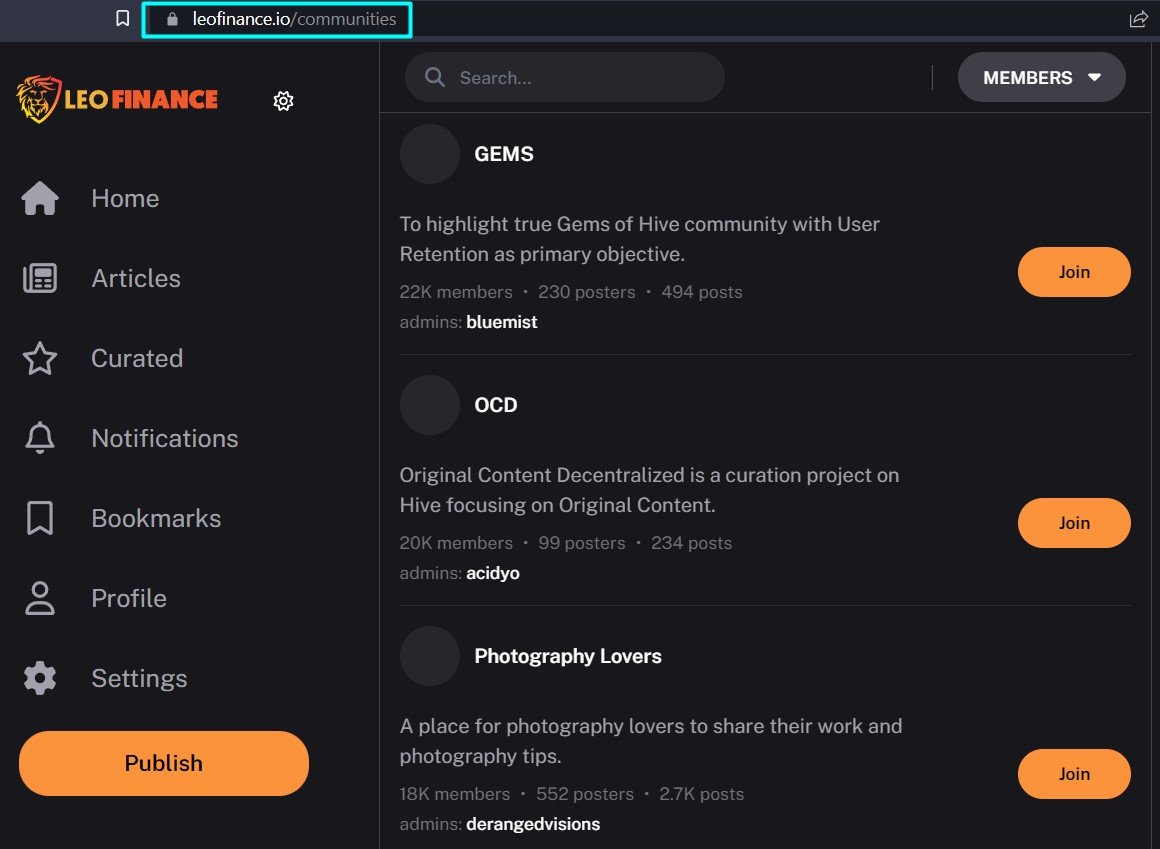This screenshot has height=849, width=1160.
Task: Click the magnifier icon in search box
Action: (x=435, y=78)
